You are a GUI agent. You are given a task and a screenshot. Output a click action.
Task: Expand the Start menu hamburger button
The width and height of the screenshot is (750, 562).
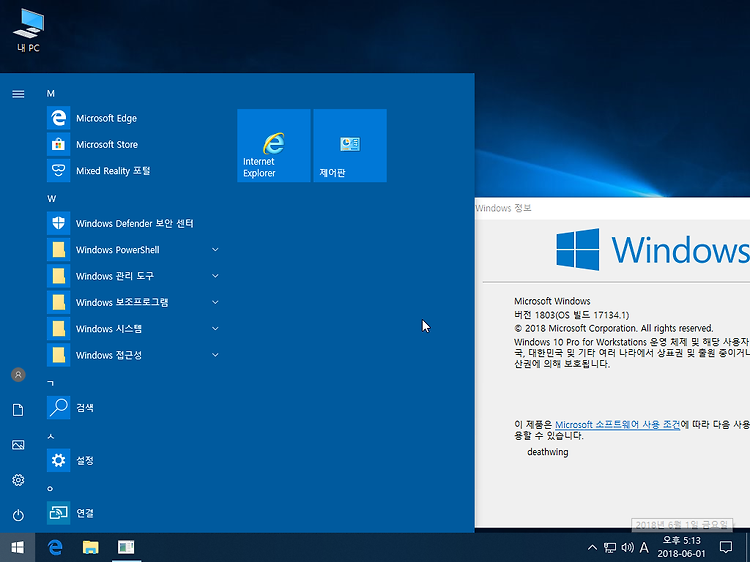click(18, 94)
